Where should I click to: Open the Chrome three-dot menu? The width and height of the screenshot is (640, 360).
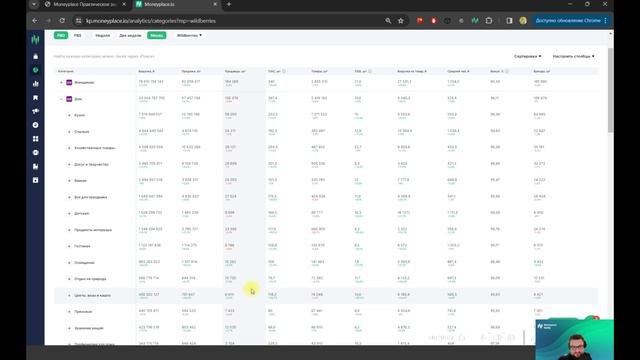(x=605, y=20)
